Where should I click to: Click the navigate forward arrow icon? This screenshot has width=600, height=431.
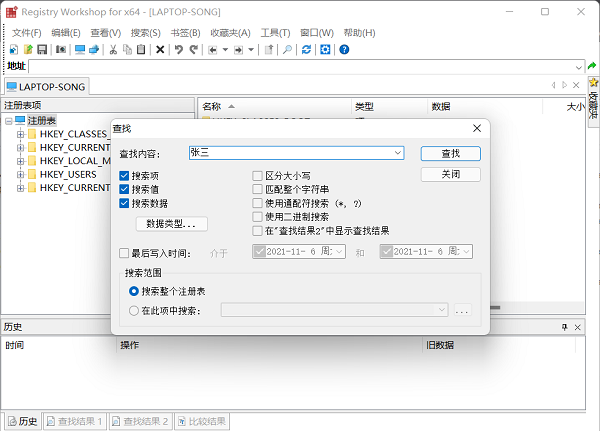coord(238,50)
